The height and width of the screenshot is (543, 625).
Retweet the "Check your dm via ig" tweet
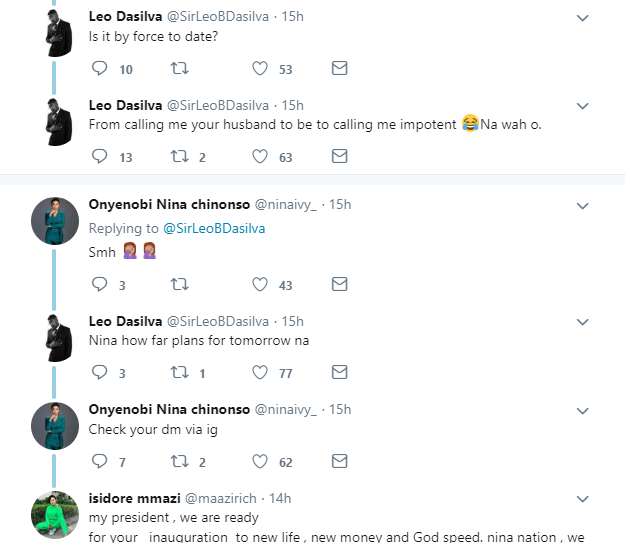pyautogui.click(x=182, y=461)
